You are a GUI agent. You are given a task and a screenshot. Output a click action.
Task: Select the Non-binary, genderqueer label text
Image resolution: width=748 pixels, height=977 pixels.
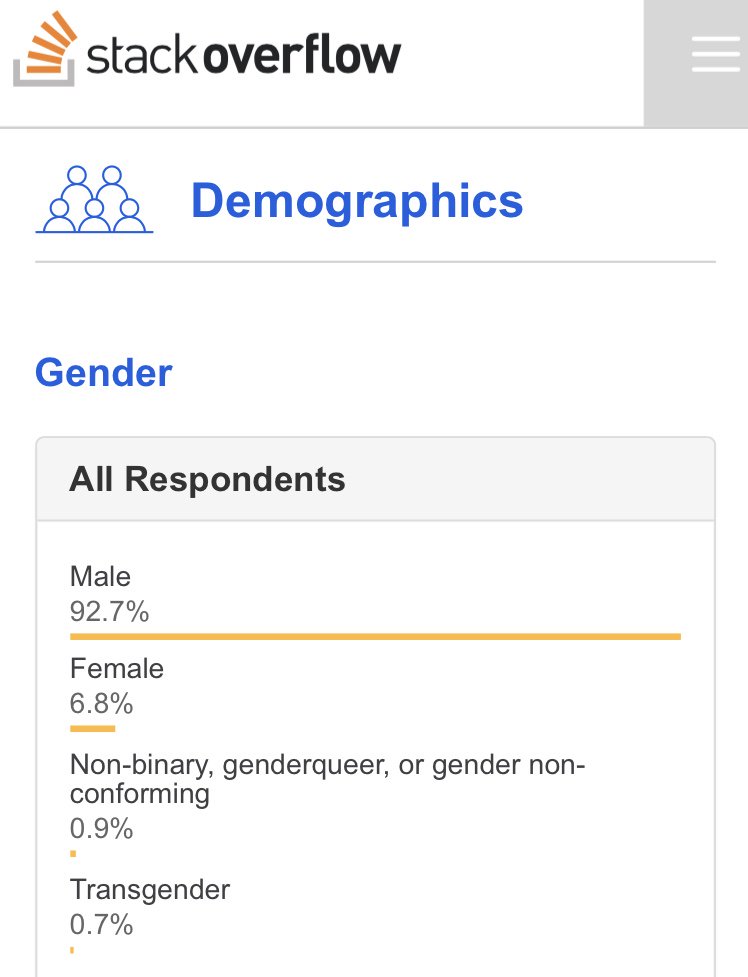(x=327, y=779)
